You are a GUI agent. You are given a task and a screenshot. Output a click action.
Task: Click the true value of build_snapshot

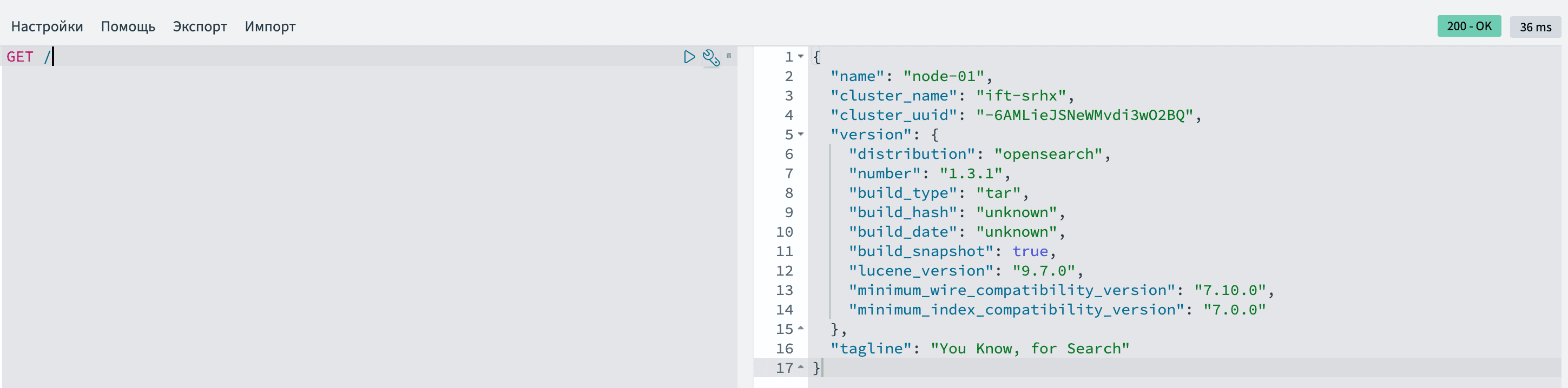point(1030,251)
